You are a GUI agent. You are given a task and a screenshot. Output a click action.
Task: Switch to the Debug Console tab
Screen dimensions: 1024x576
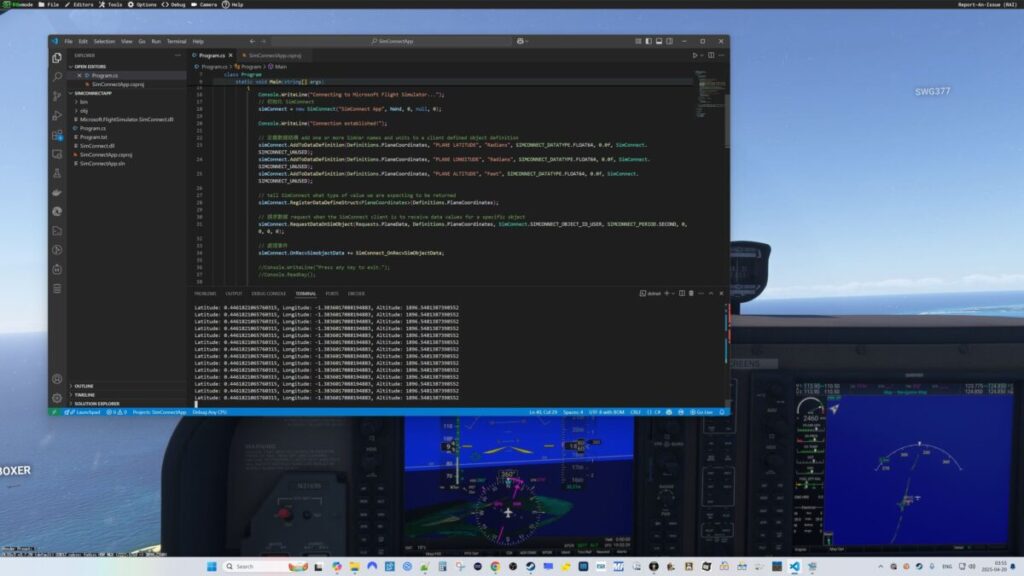click(x=268, y=294)
